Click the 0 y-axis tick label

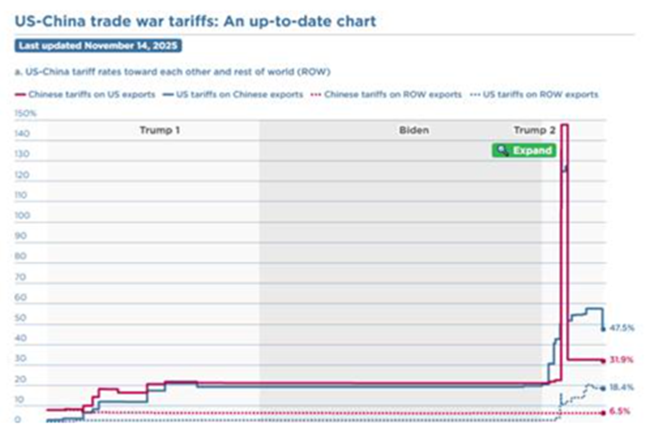click(x=18, y=419)
